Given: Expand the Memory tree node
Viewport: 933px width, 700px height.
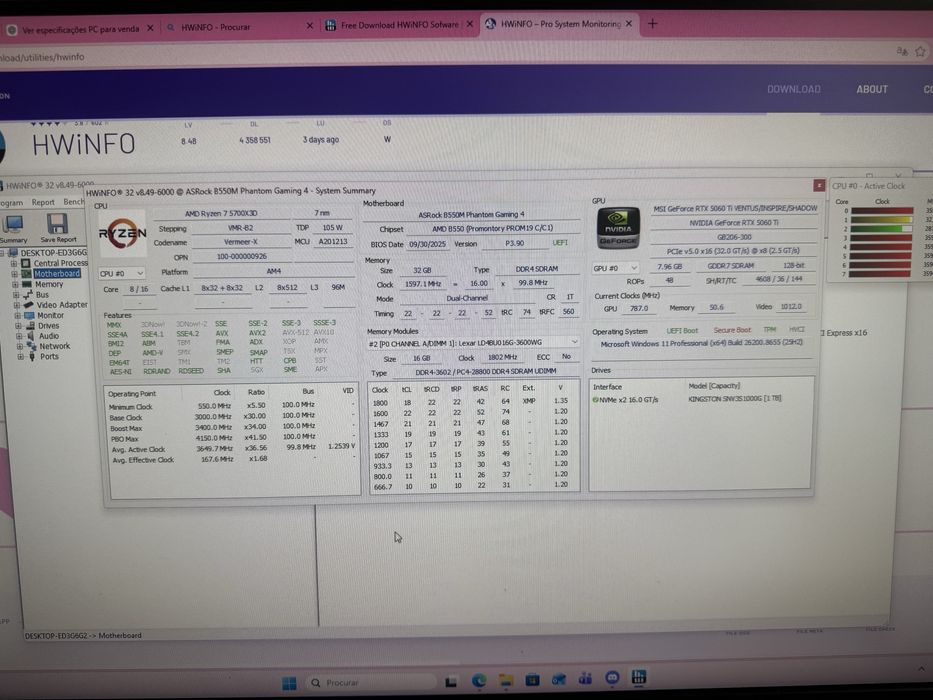Looking at the screenshot, I should pyautogui.click(x=15, y=285).
